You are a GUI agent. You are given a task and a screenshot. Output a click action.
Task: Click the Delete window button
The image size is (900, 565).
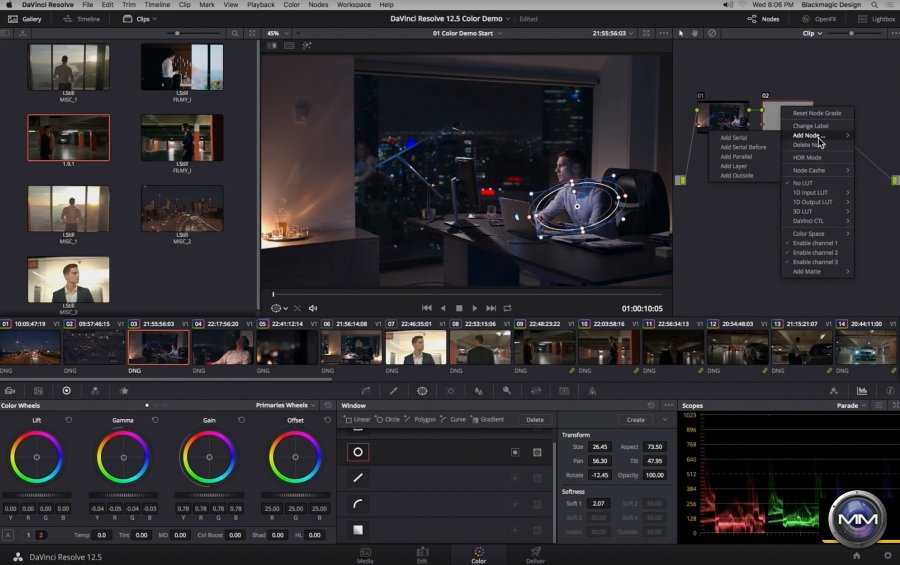[x=535, y=420]
